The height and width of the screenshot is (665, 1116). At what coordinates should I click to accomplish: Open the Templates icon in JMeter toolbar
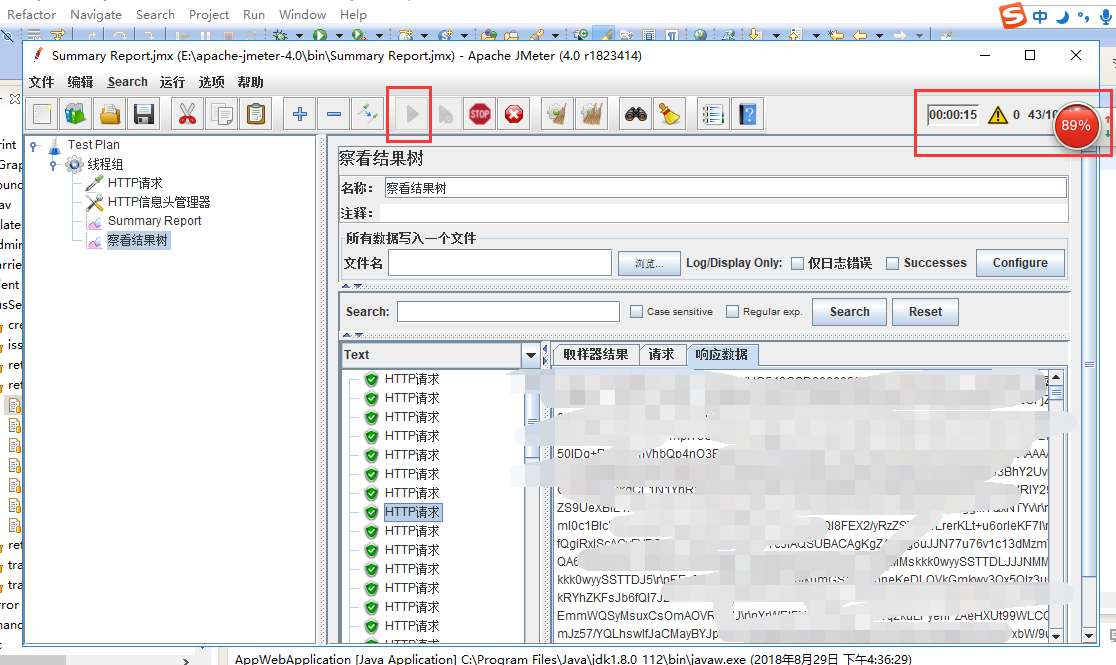coord(75,114)
